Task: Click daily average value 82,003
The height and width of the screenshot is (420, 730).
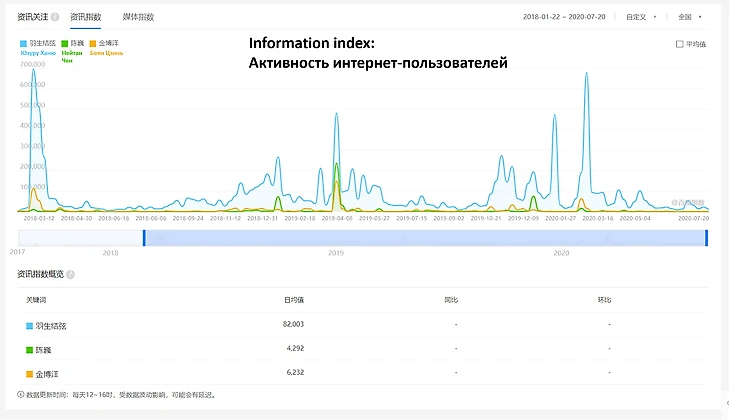Action: [x=293, y=324]
